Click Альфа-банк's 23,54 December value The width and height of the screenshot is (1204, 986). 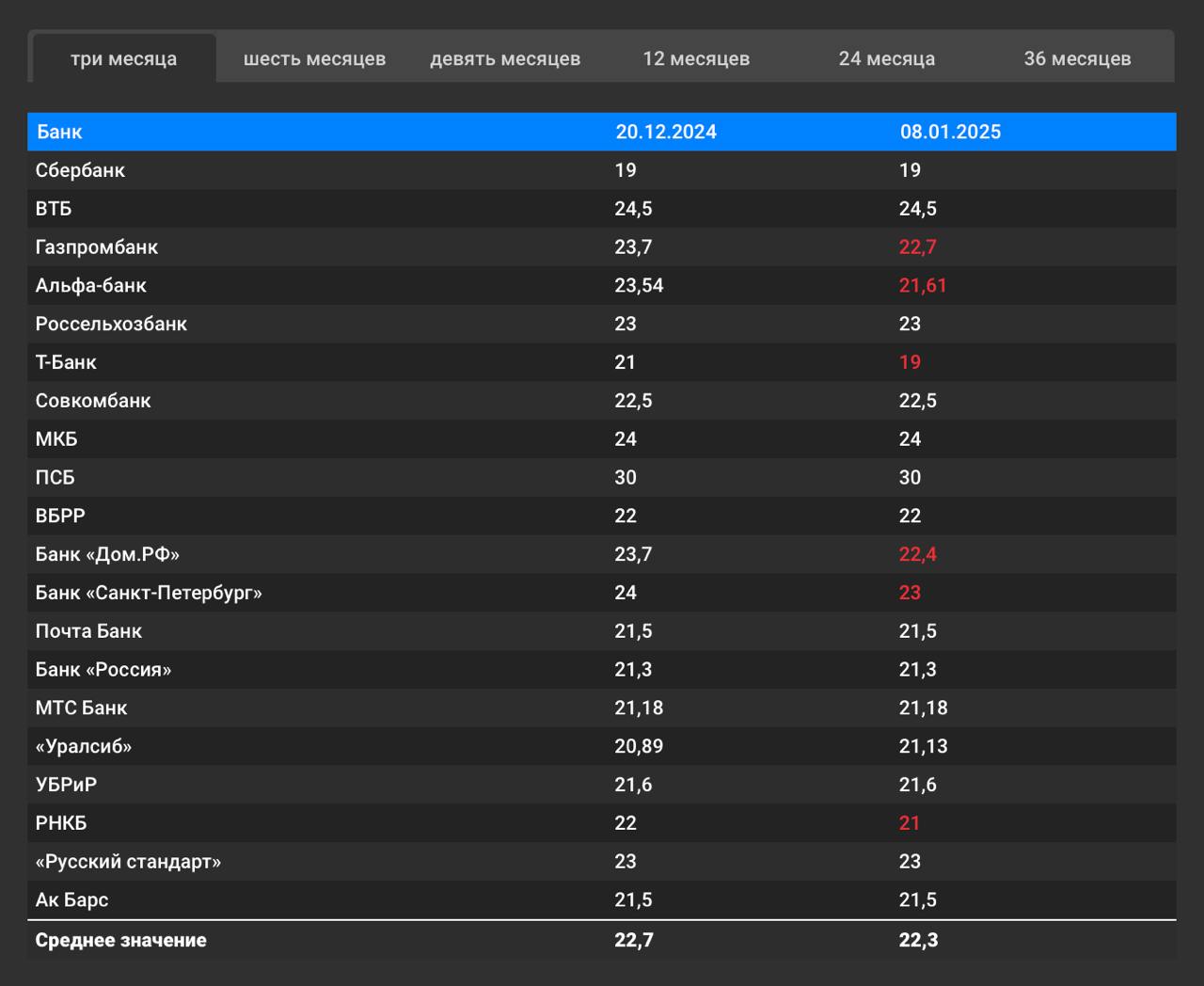coord(639,286)
